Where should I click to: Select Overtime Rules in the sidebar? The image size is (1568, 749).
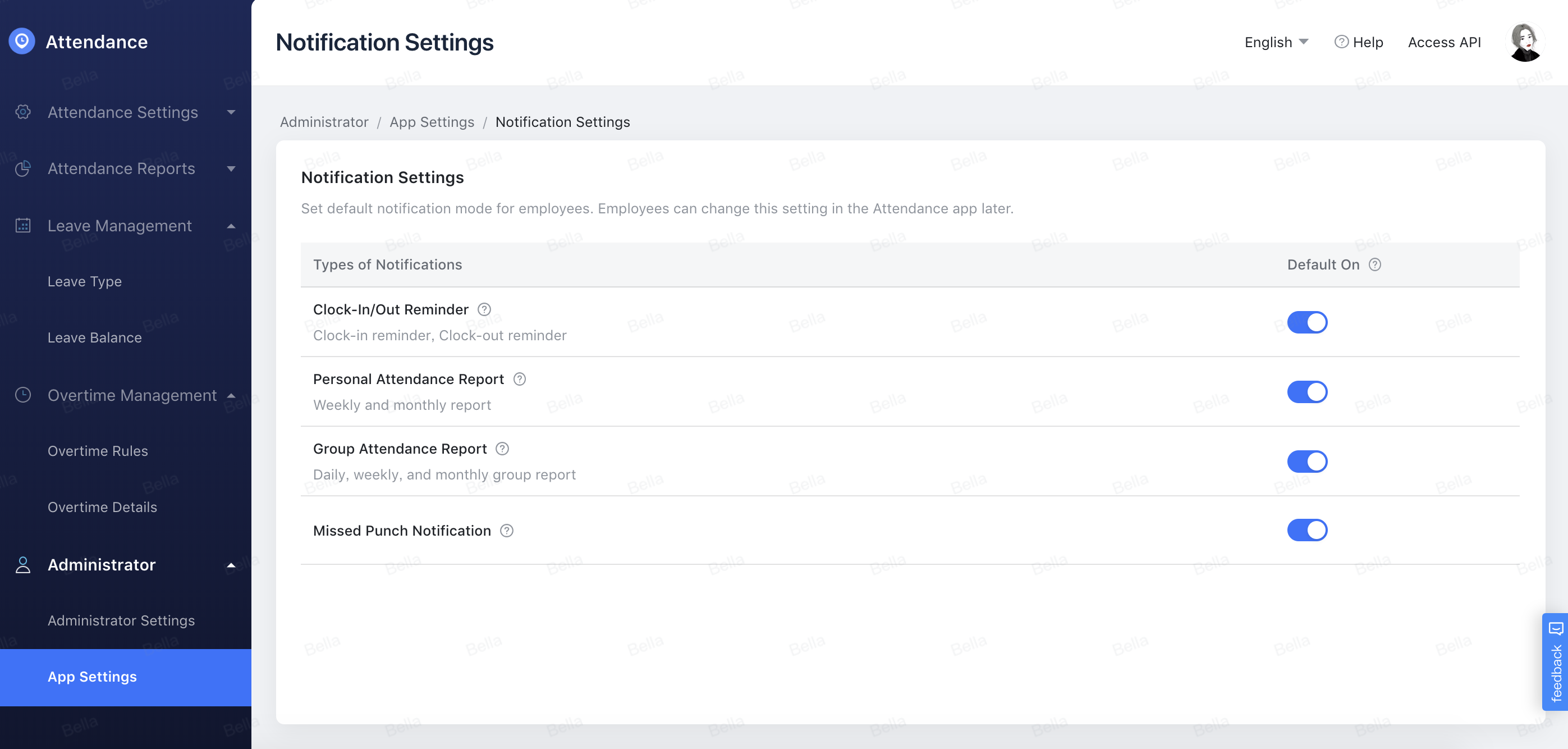(x=98, y=451)
